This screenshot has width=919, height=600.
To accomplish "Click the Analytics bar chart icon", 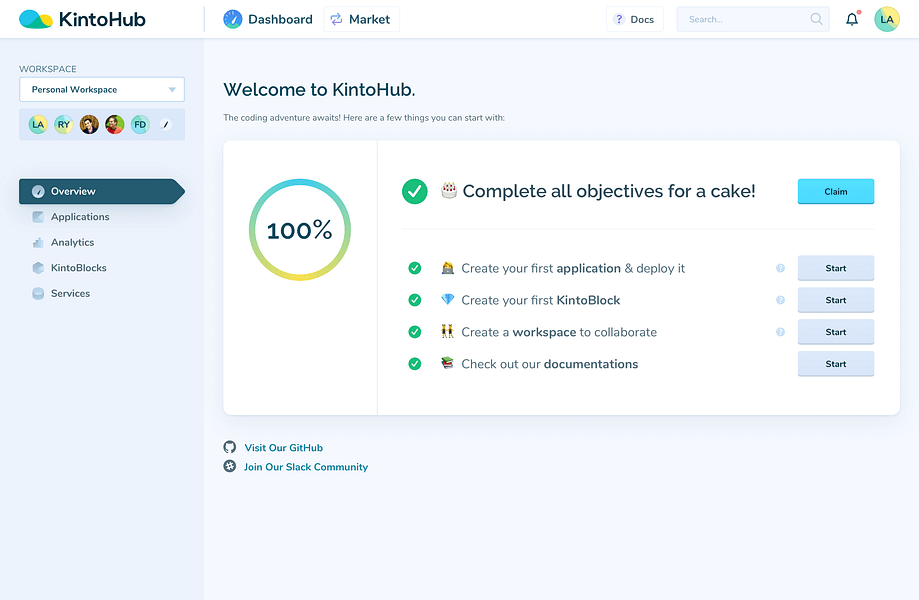I will point(38,243).
